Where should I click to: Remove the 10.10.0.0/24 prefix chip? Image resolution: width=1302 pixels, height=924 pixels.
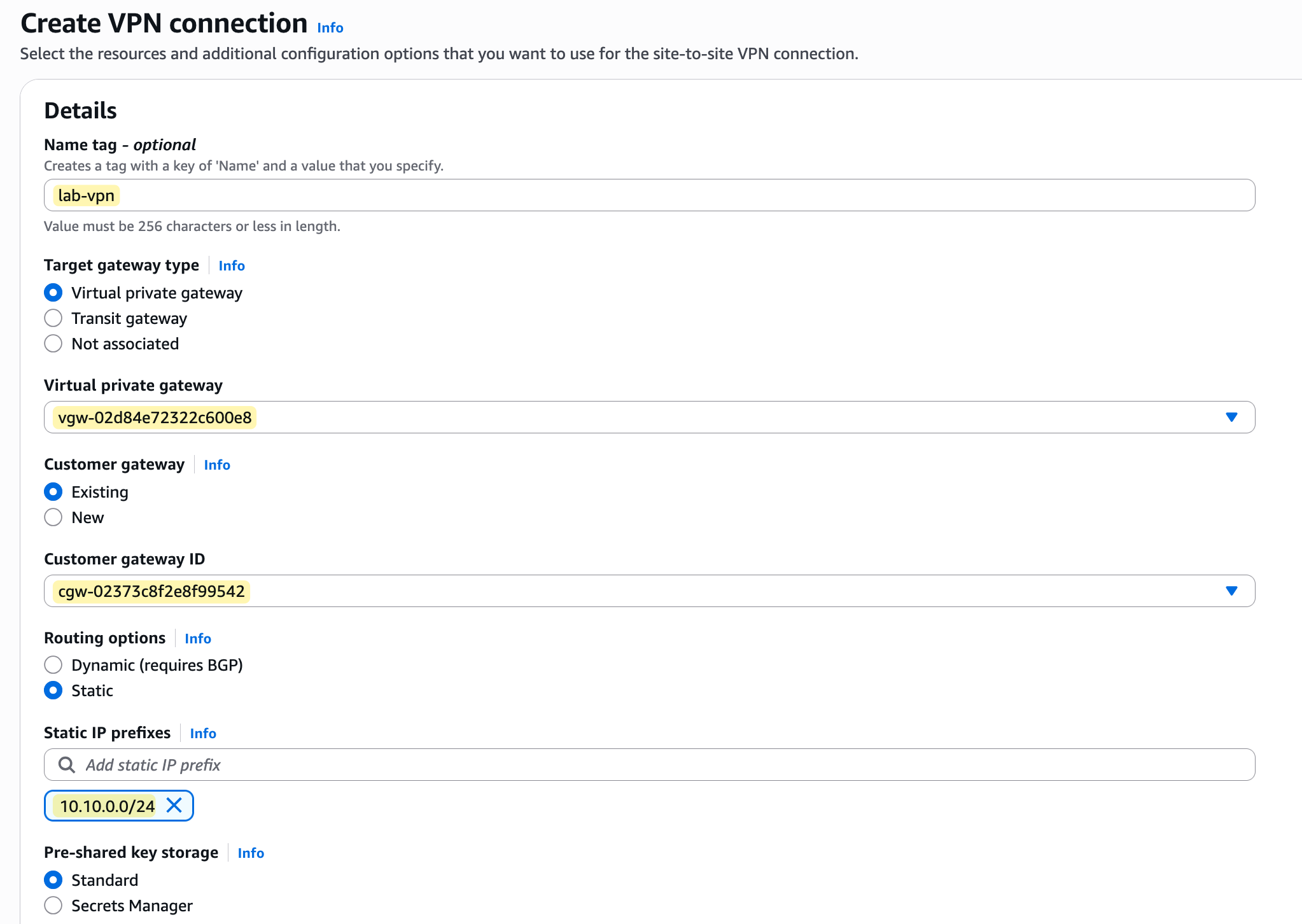(x=174, y=806)
